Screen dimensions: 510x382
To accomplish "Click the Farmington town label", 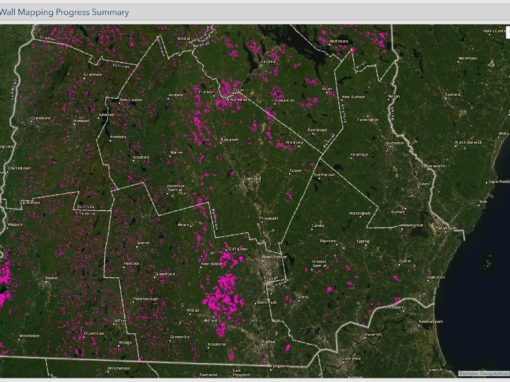I will (x=369, y=120).
